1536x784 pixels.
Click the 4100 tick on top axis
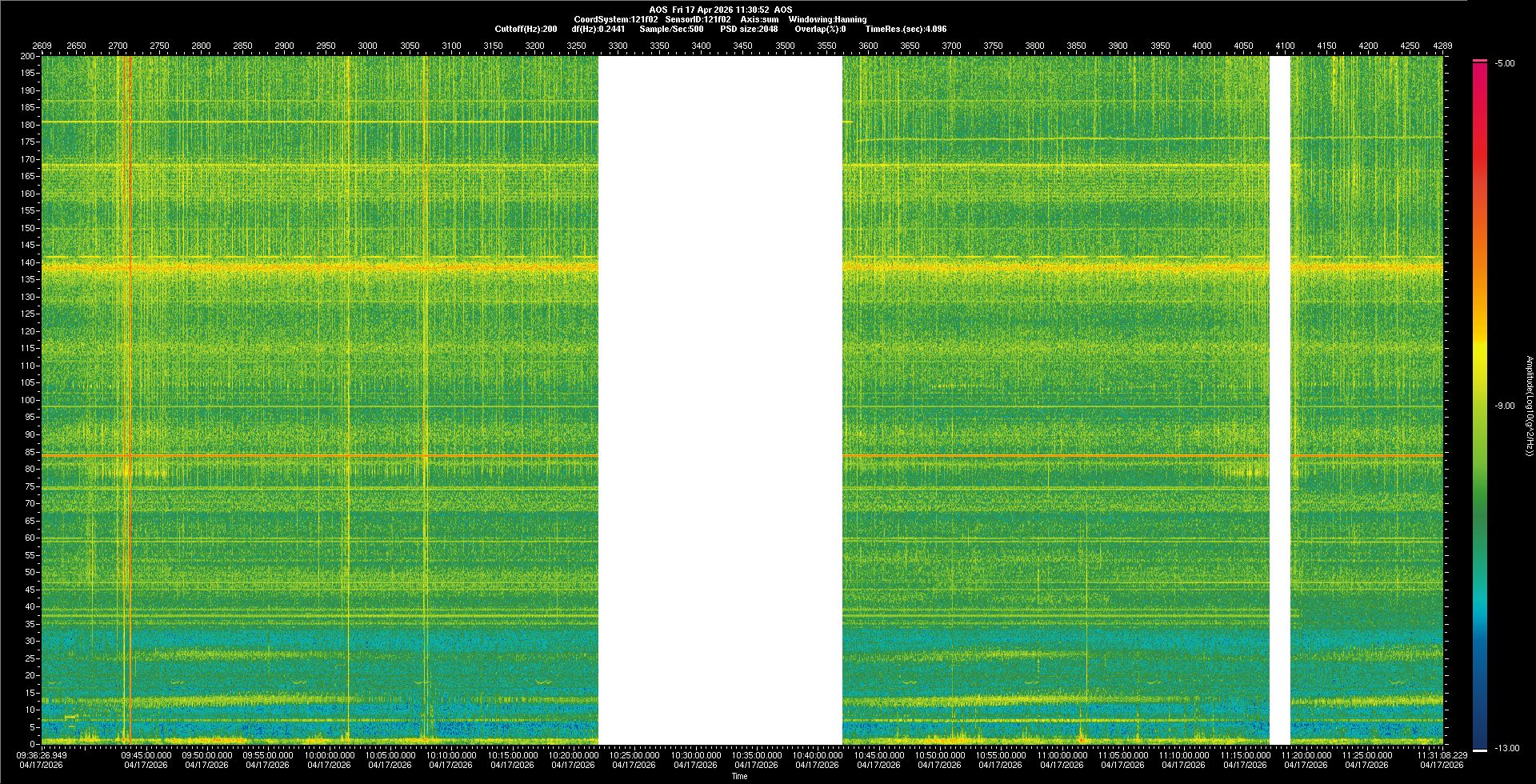click(1285, 46)
